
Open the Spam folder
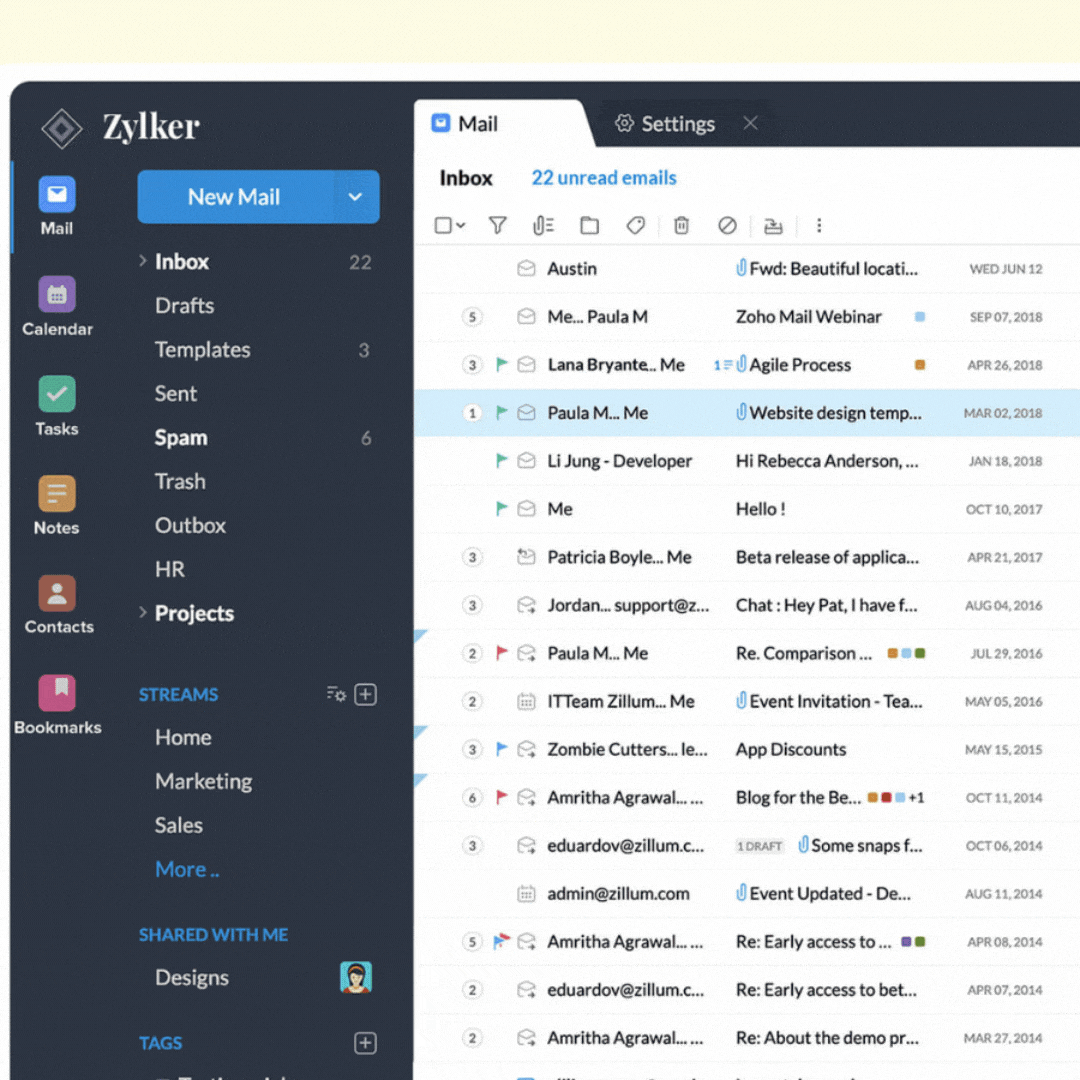[181, 438]
